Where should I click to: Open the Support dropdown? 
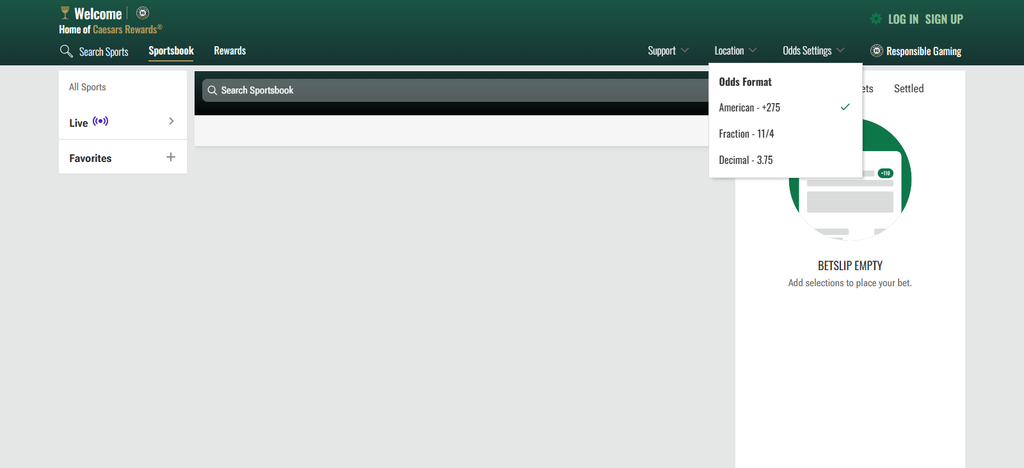[668, 51]
